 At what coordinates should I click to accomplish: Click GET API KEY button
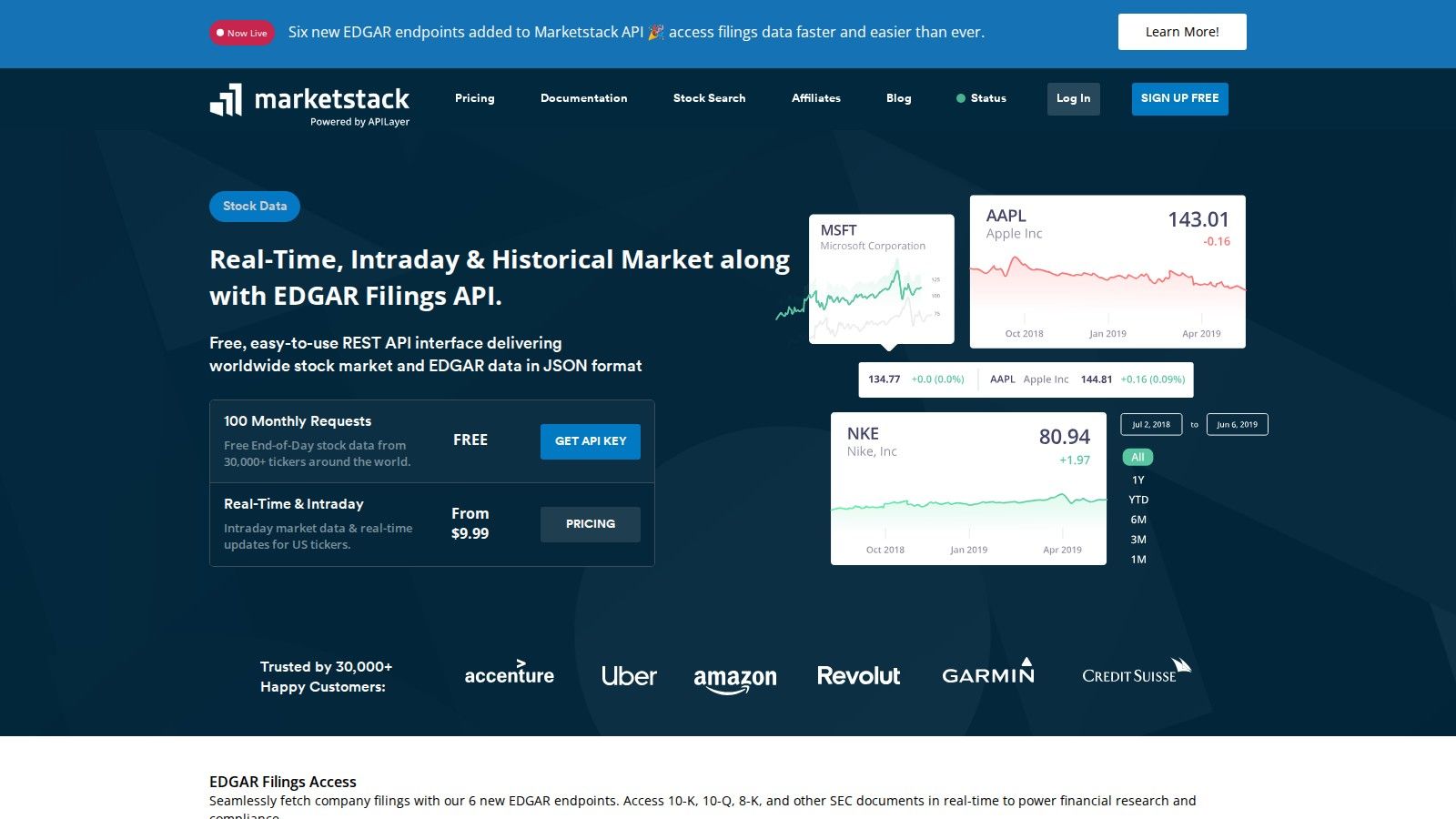pyautogui.click(x=591, y=441)
